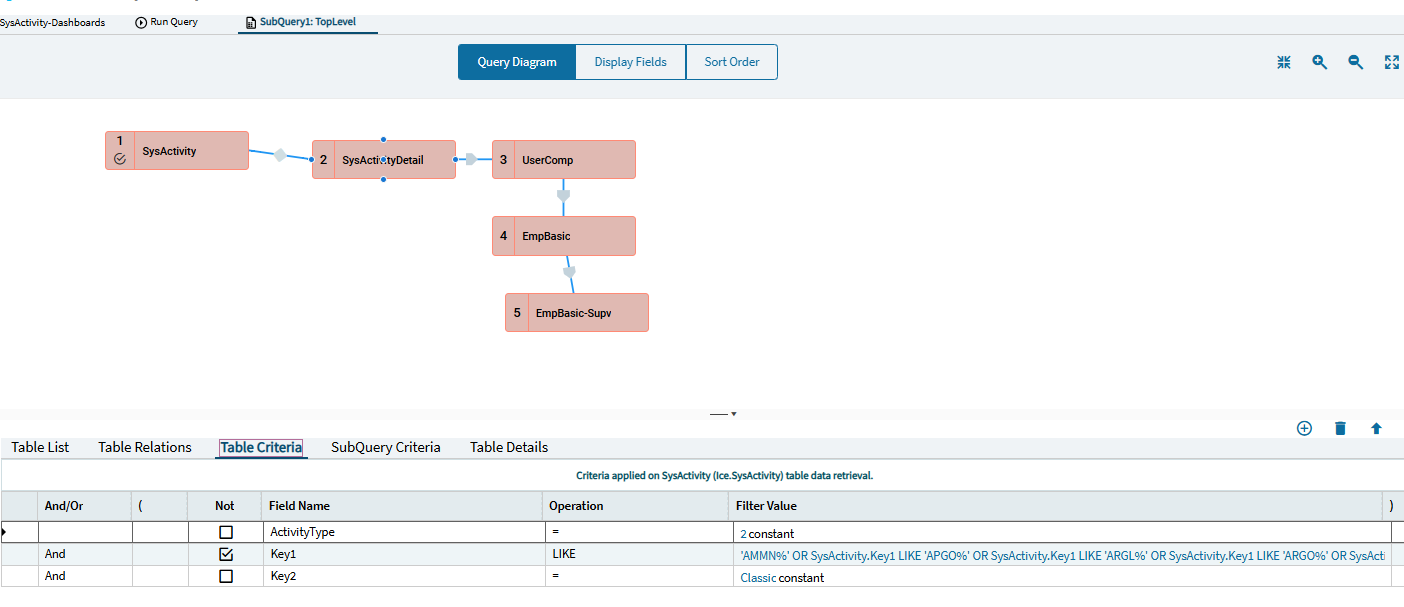This screenshot has width=1404, height=607.
Task: Delete the selected criteria row
Action: coord(1340,428)
